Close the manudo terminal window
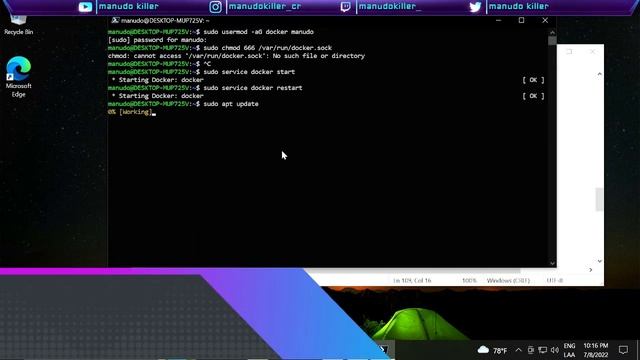The image size is (640, 360). [x=545, y=20]
